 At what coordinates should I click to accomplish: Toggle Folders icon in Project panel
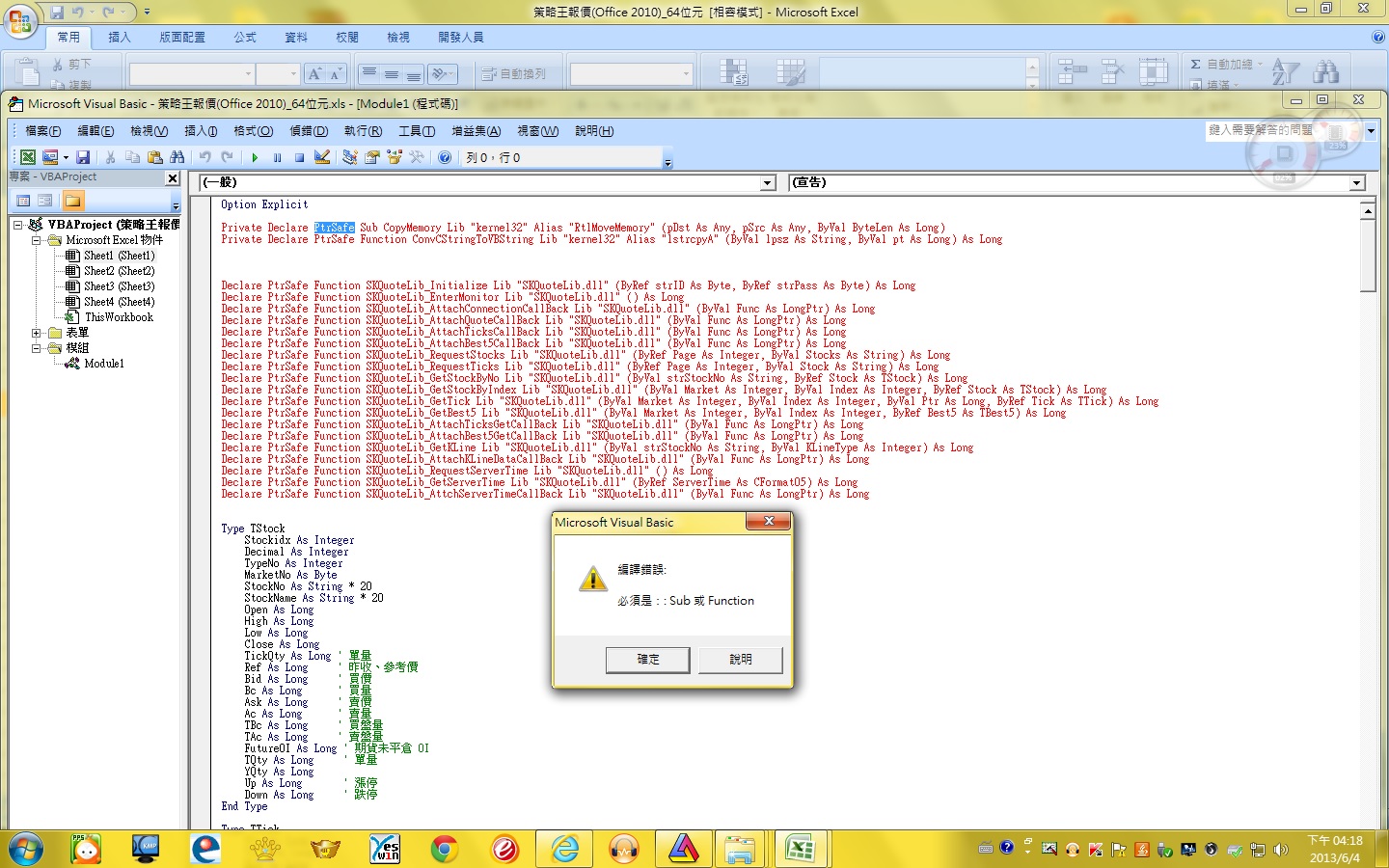[x=72, y=201]
